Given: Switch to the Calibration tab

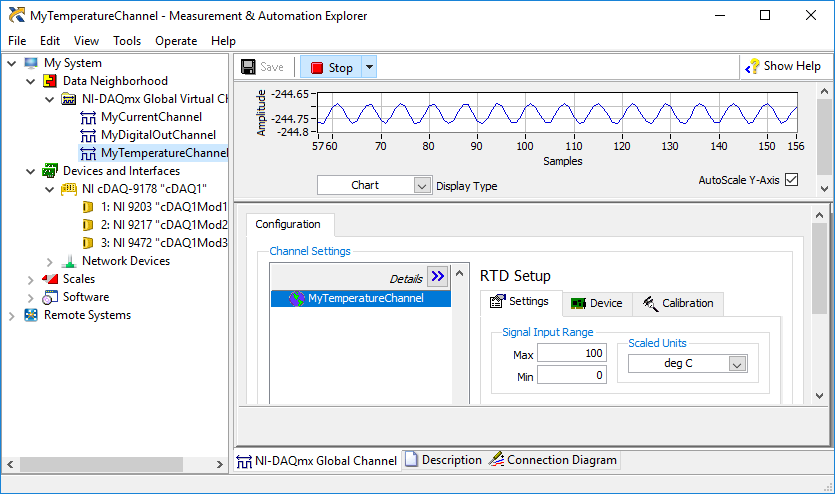Looking at the screenshot, I should (678, 303).
